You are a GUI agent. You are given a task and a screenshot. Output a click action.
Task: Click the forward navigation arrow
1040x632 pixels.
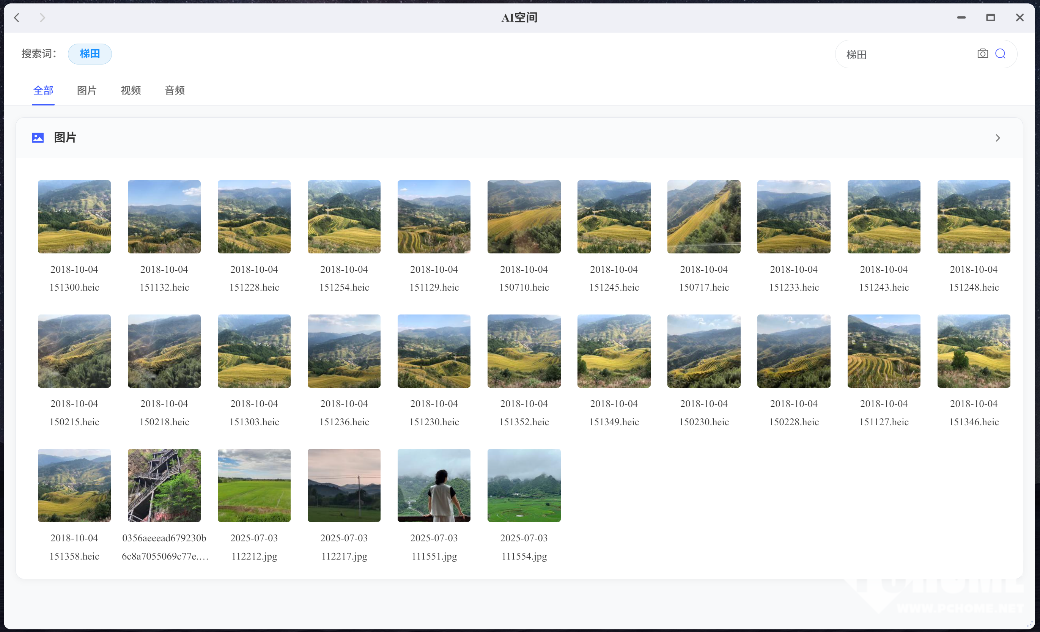tap(42, 18)
